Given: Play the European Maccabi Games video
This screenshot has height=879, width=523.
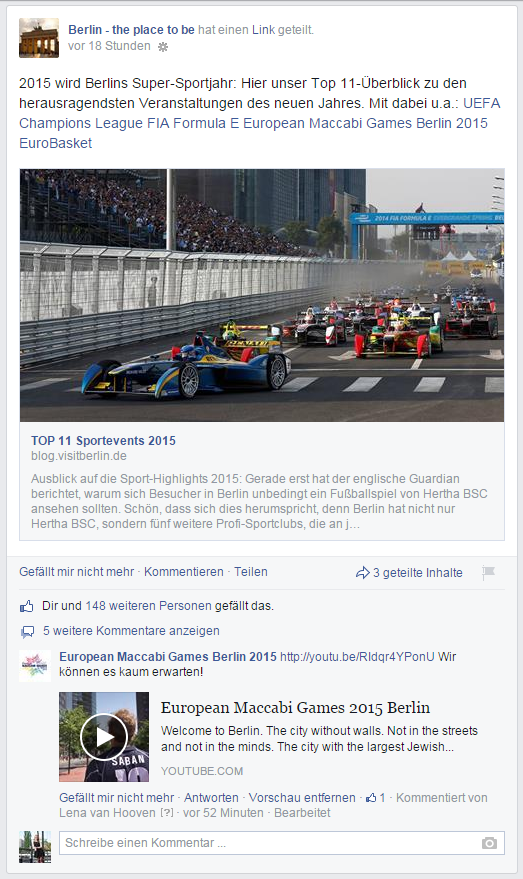Looking at the screenshot, I should click(x=104, y=737).
